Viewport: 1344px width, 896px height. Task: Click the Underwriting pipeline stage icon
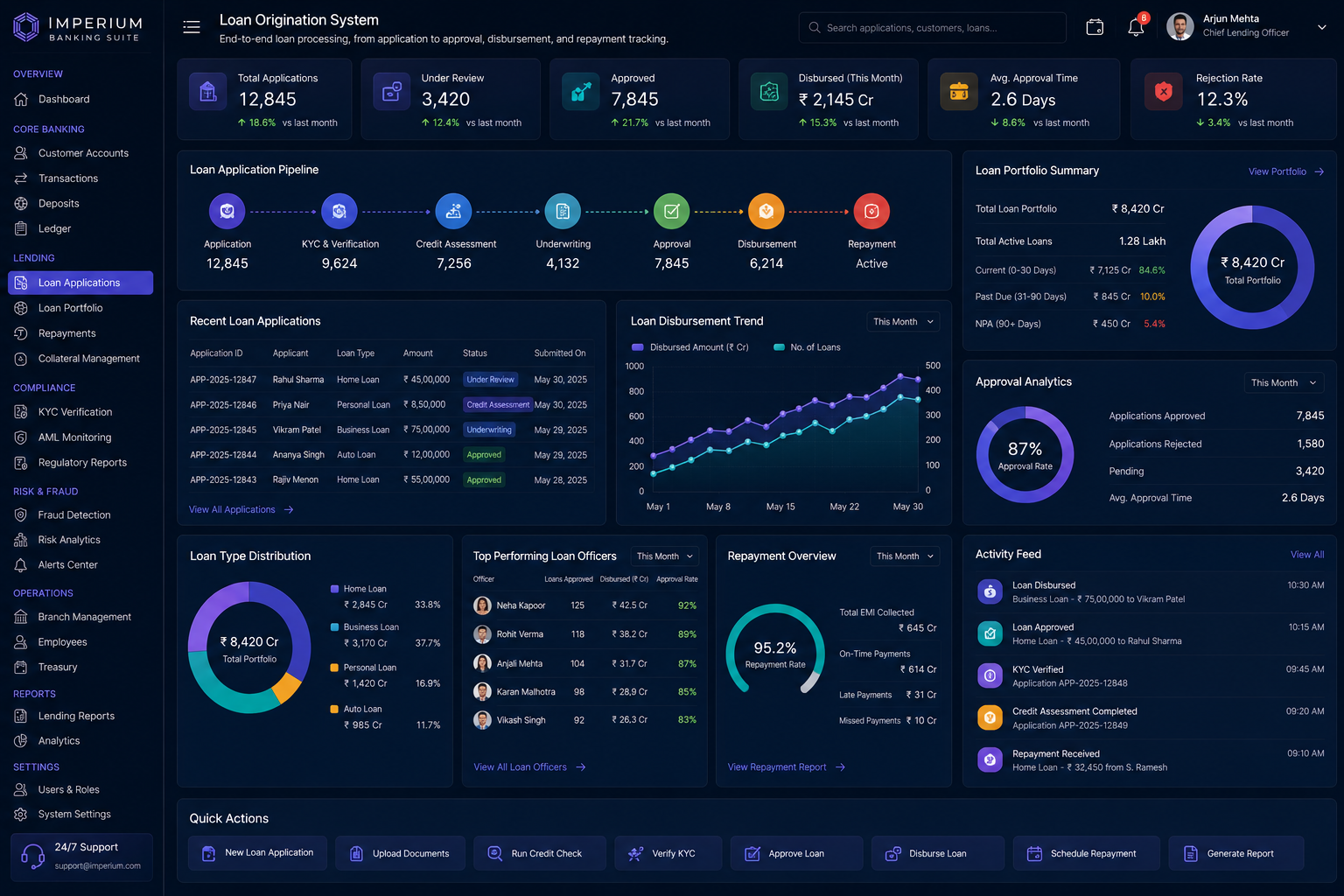[x=563, y=211]
